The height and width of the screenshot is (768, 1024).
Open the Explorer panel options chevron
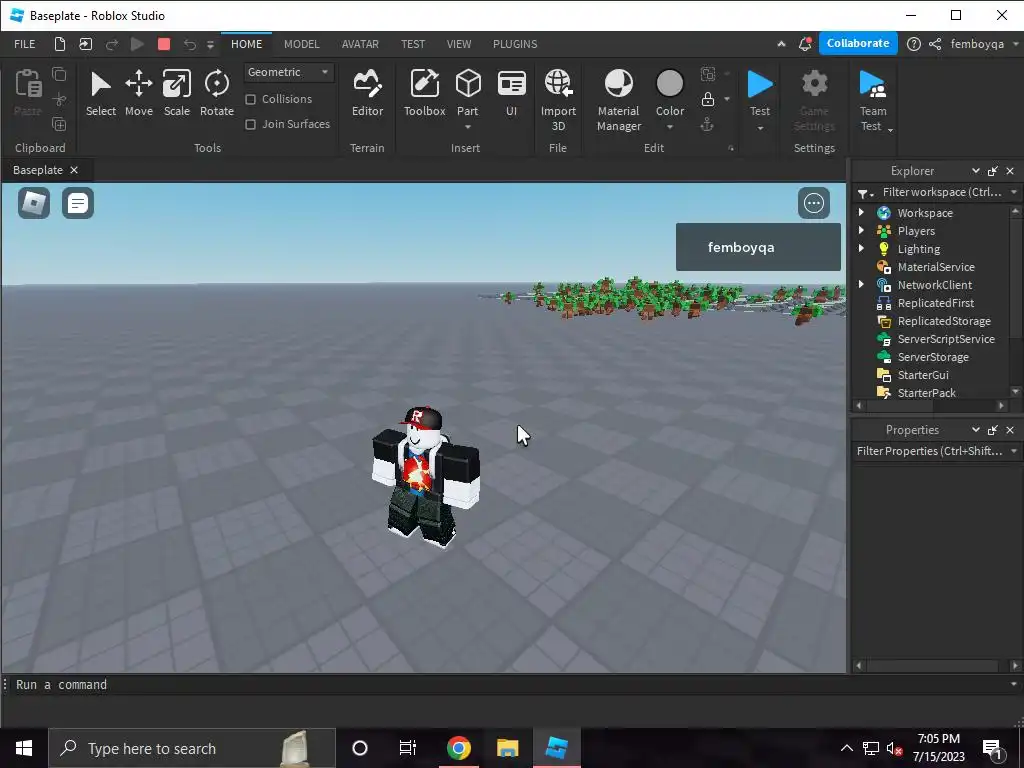click(x=976, y=170)
